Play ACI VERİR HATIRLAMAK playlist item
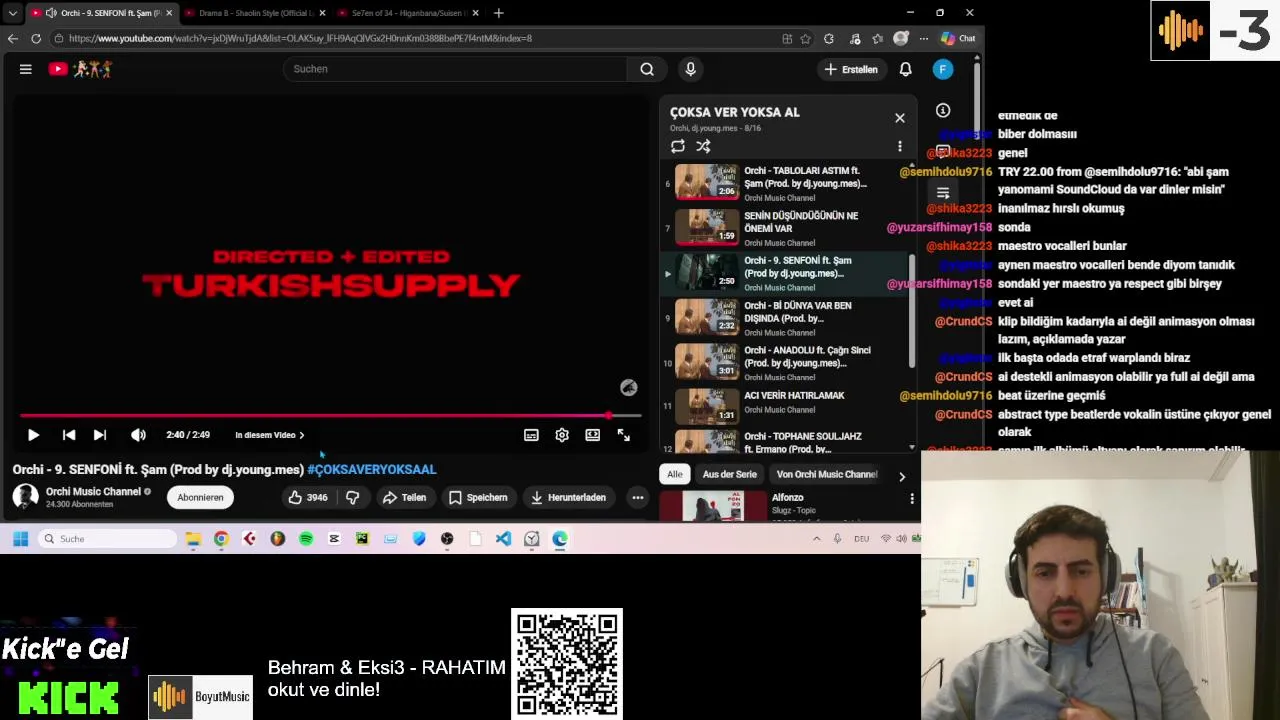 click(785, 405)
